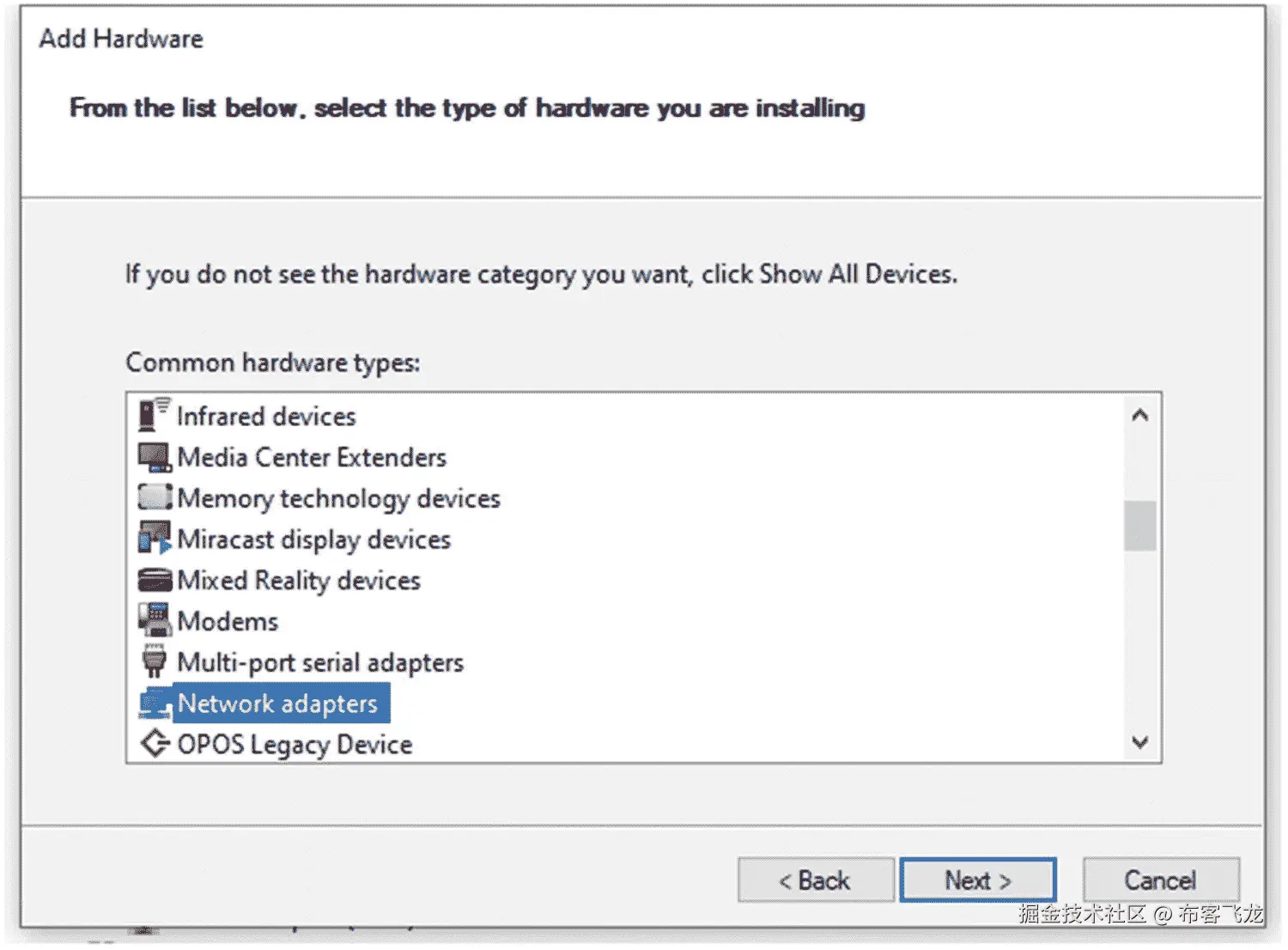Go back with the Back button
Image resolution: width=1288 pixels, height=950 pixels.
[815, 880]
